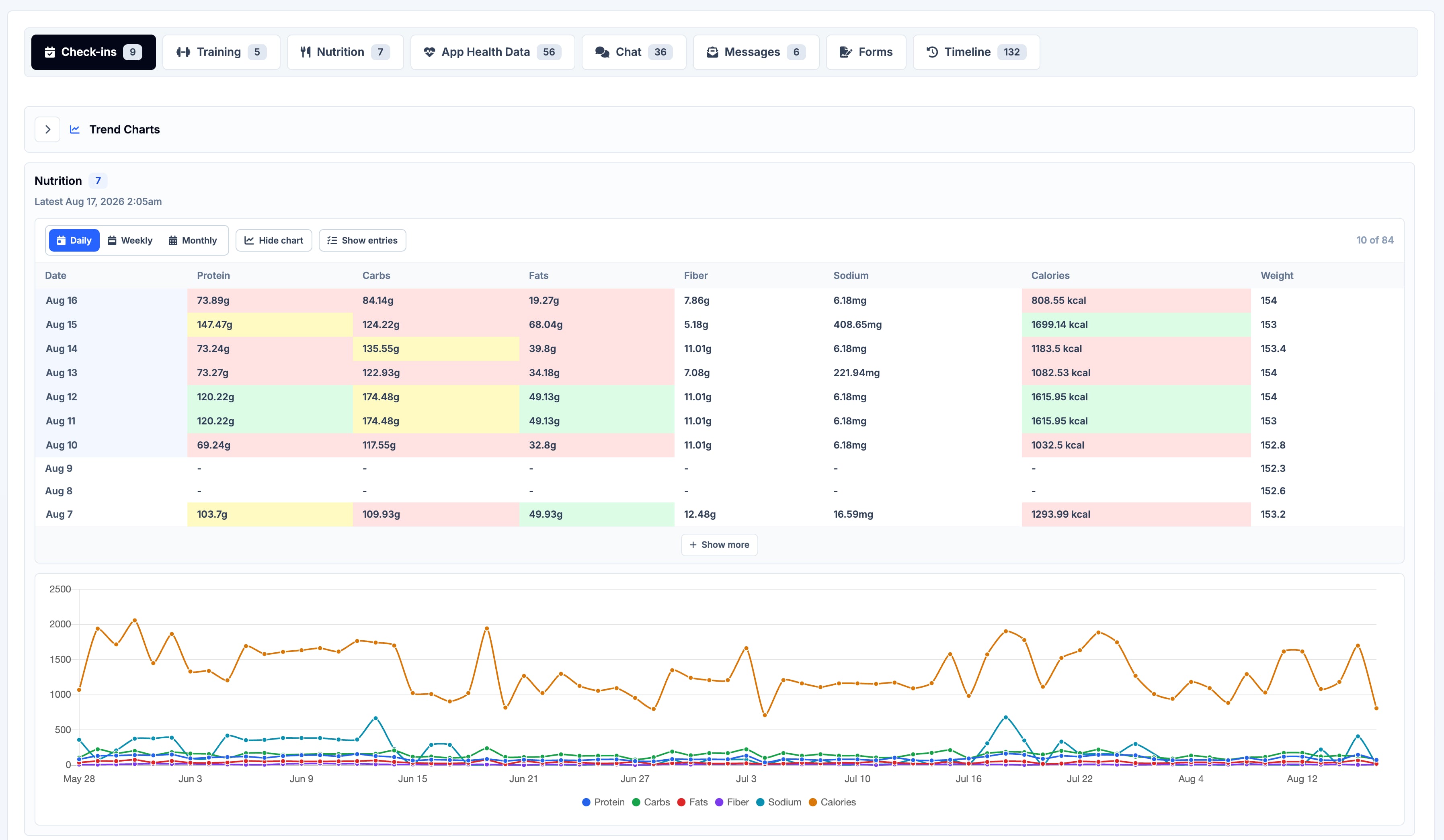The width and height of the screenshot is (1444, 840).
Task: Toggle Carbs series in chart legend
Action: pos(651,802)
